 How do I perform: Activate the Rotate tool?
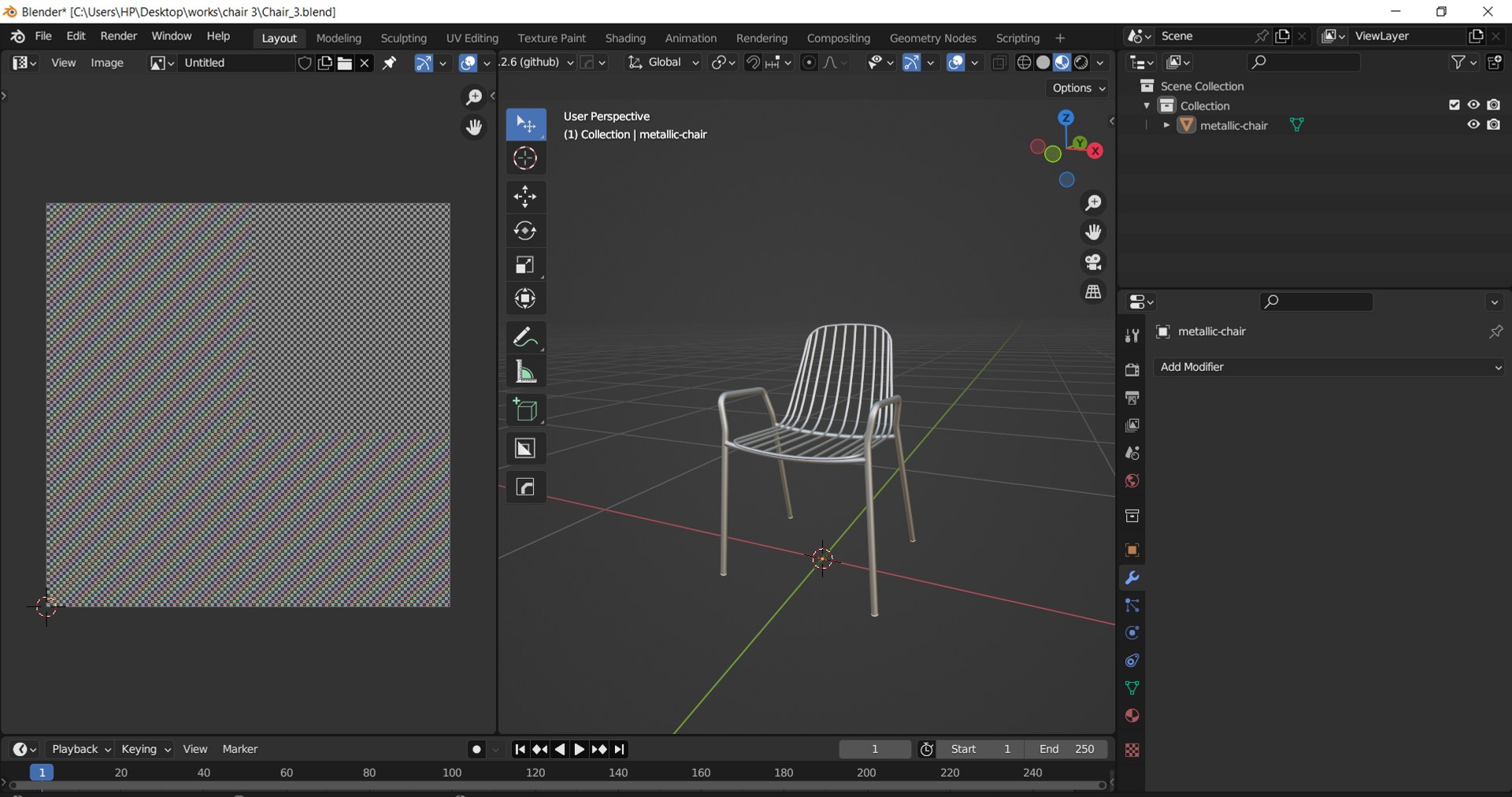pos(525,231)
